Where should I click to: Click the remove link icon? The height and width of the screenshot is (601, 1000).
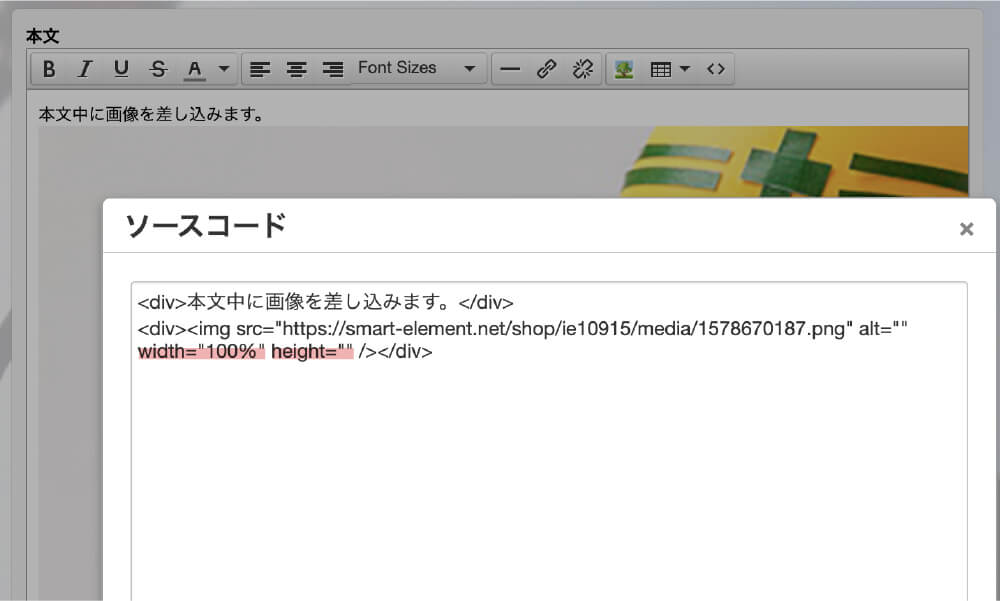[x=582, y=69]
